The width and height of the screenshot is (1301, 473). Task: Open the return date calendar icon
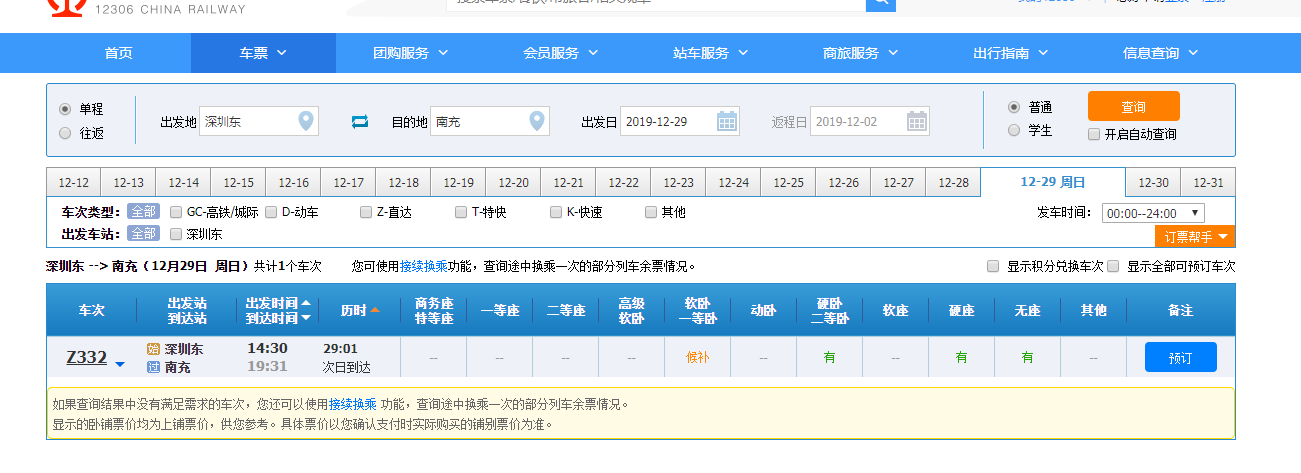pos(917,122)
